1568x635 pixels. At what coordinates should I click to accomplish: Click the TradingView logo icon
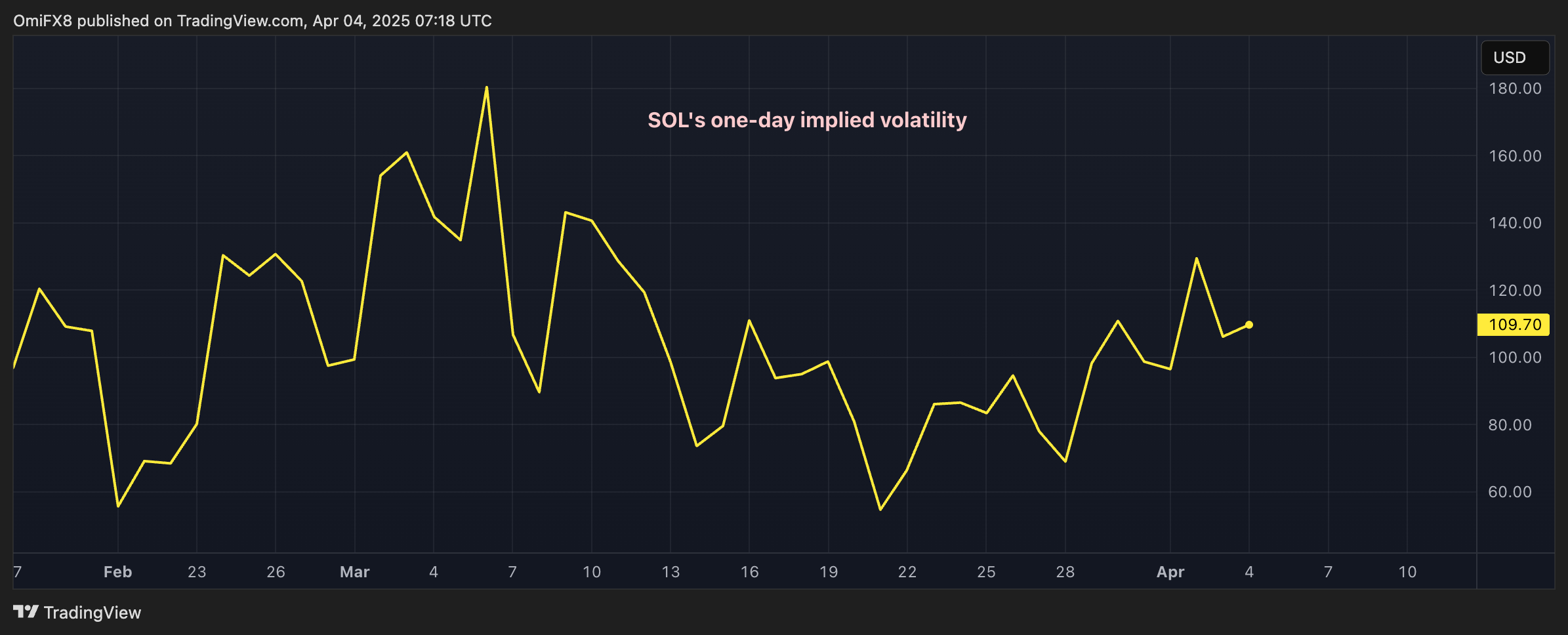[x=26, y=613]
